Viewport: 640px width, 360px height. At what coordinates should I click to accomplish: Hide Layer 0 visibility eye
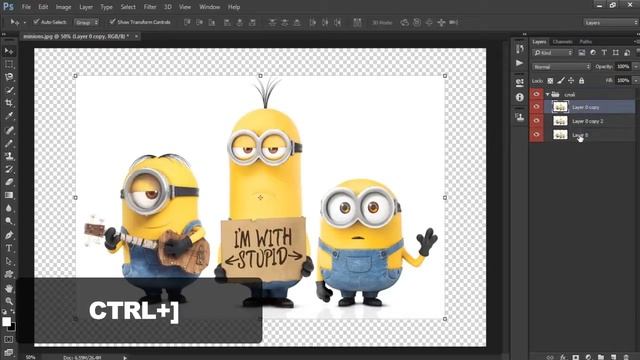(x=536, y=135)
